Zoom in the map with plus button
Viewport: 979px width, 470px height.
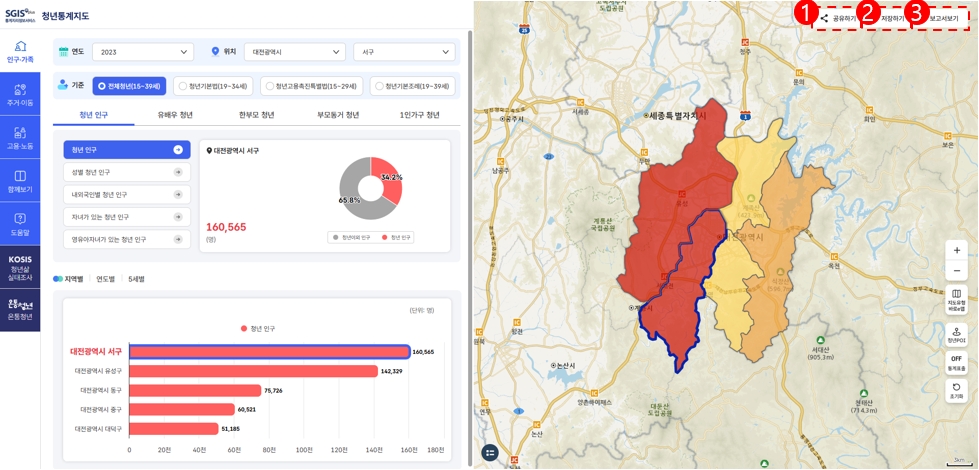pyautogui.click(x=956, y=251)
